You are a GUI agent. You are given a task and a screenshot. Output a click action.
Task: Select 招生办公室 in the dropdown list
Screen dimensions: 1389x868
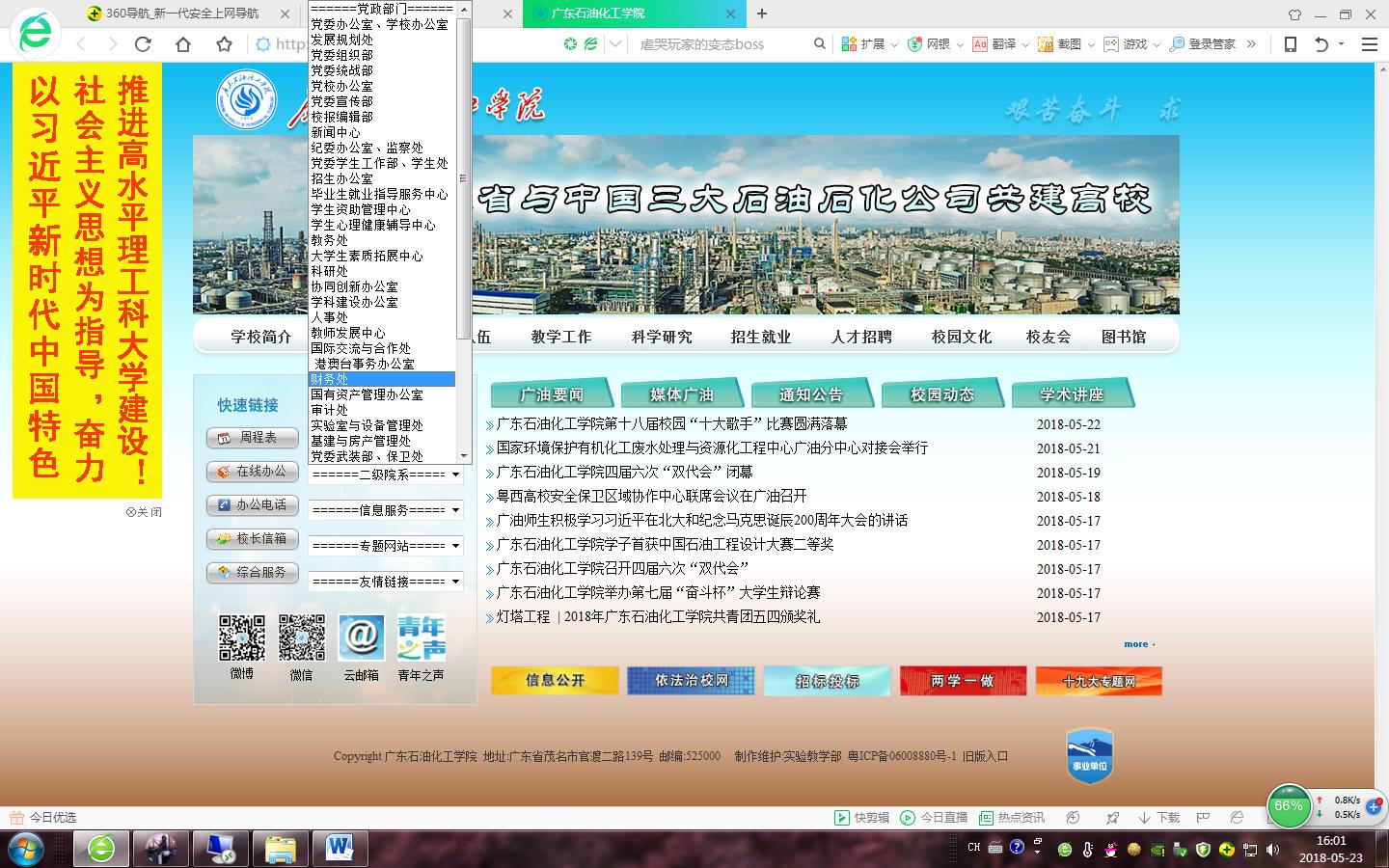point(382,178)
